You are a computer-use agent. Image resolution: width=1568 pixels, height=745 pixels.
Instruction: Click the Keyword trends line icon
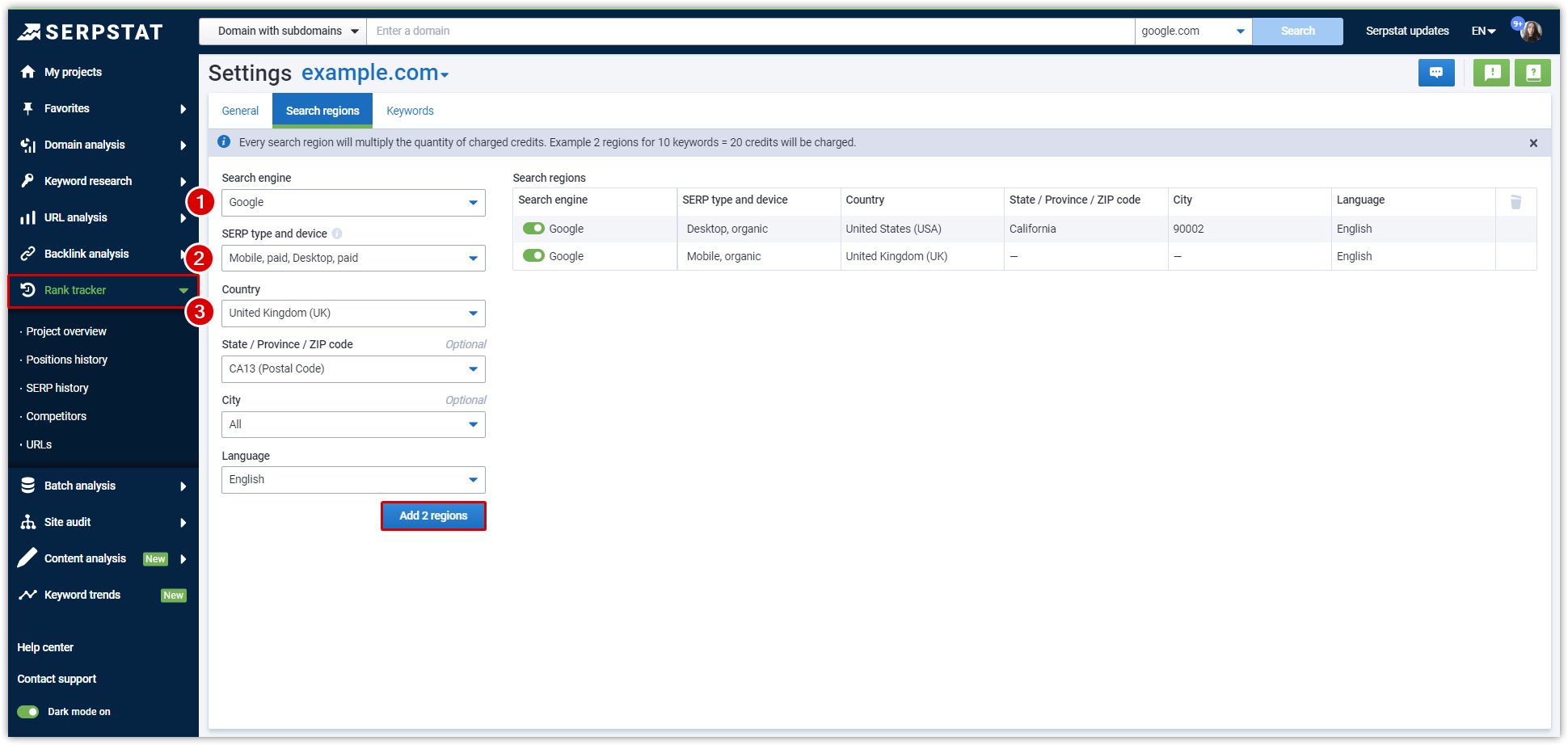(27, 595)
